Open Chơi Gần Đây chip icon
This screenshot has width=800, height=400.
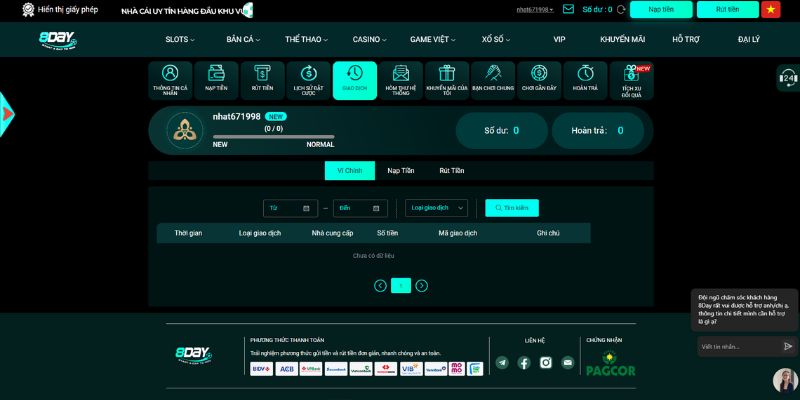pos(539,80)
